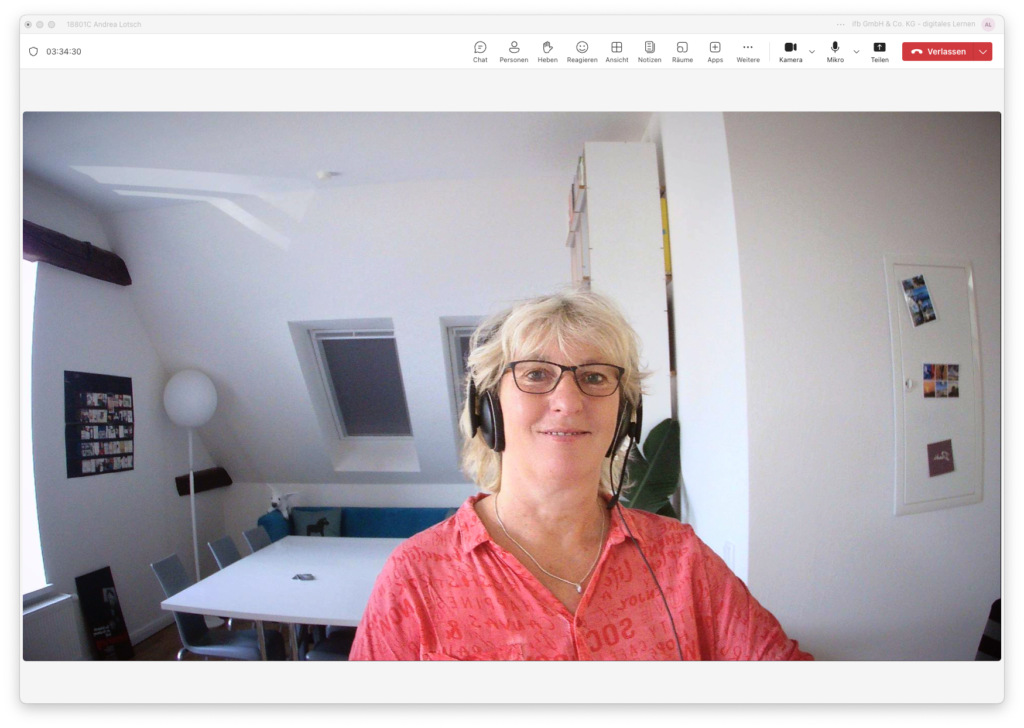
Task: Open meeting Notizen
Action: click(649, 52)
